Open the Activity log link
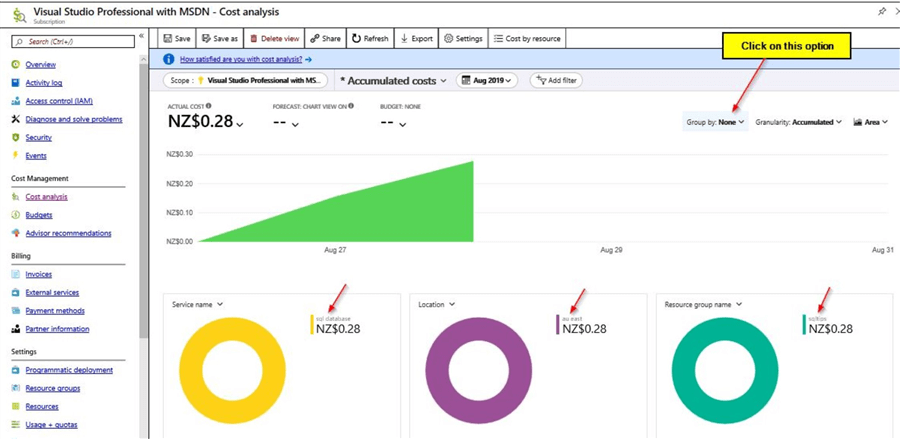This screenshot has height=439, width=900. click(x=44, y=83)
